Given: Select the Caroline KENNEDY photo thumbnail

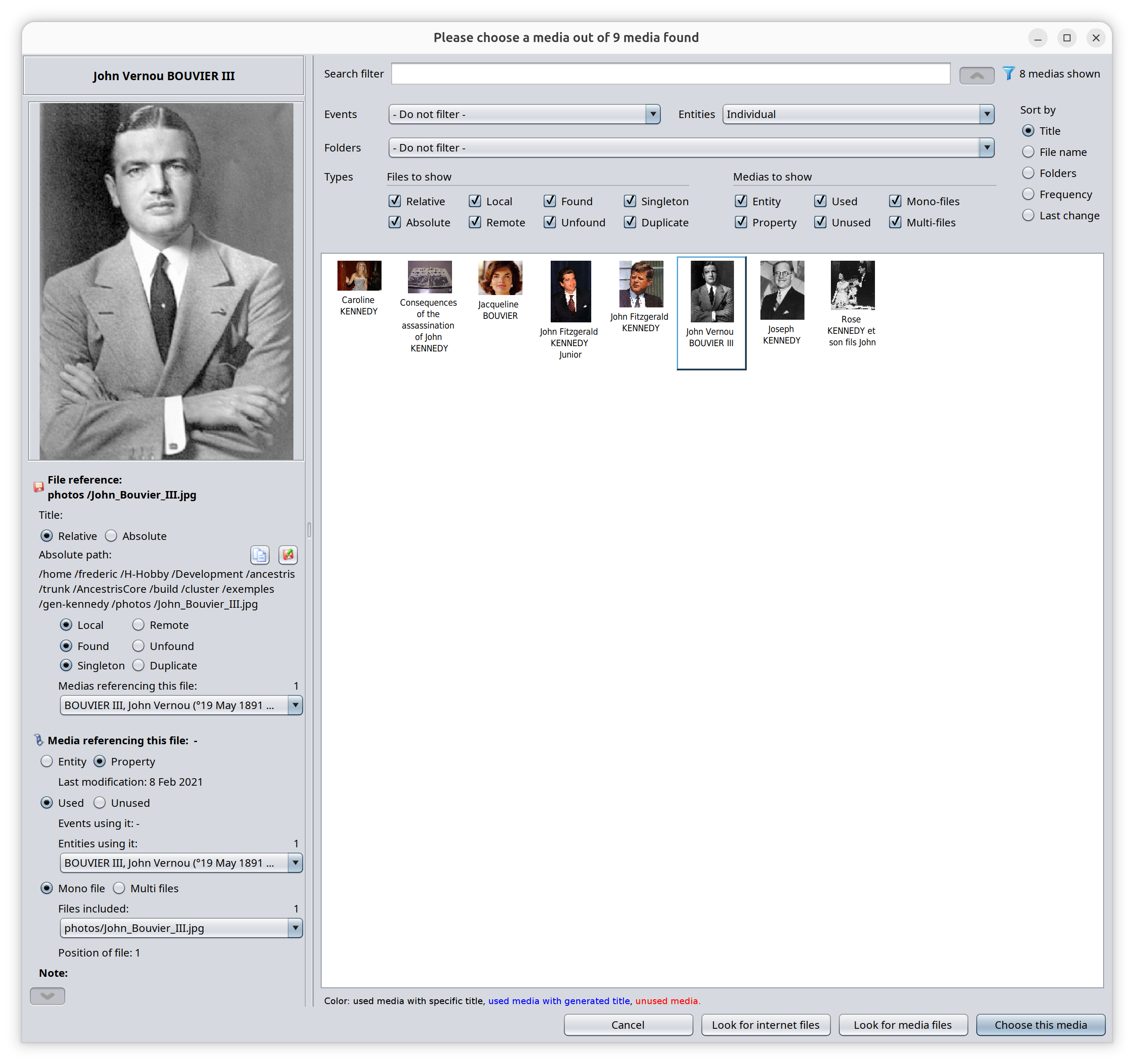Looking at the screenshot, I should point(359,276).
